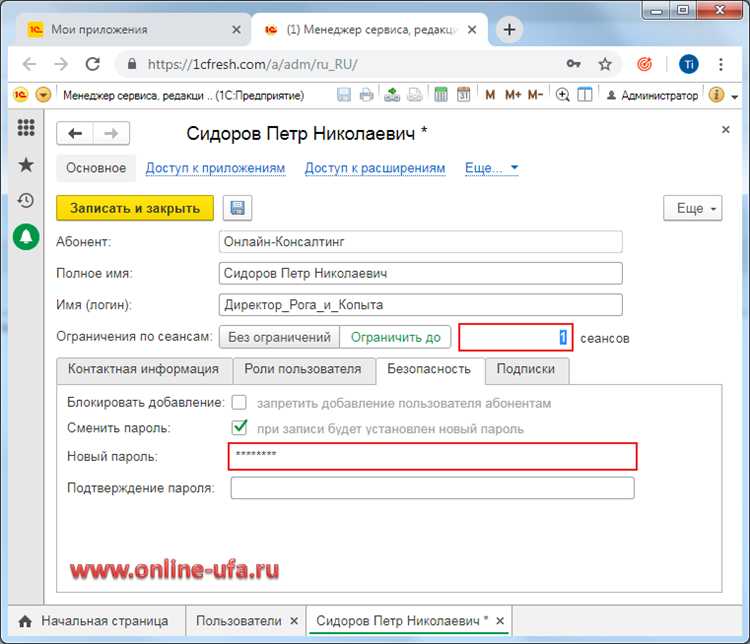Open the sections grid menu icon
Screen dimensions: 750x644
pos(26,127)
